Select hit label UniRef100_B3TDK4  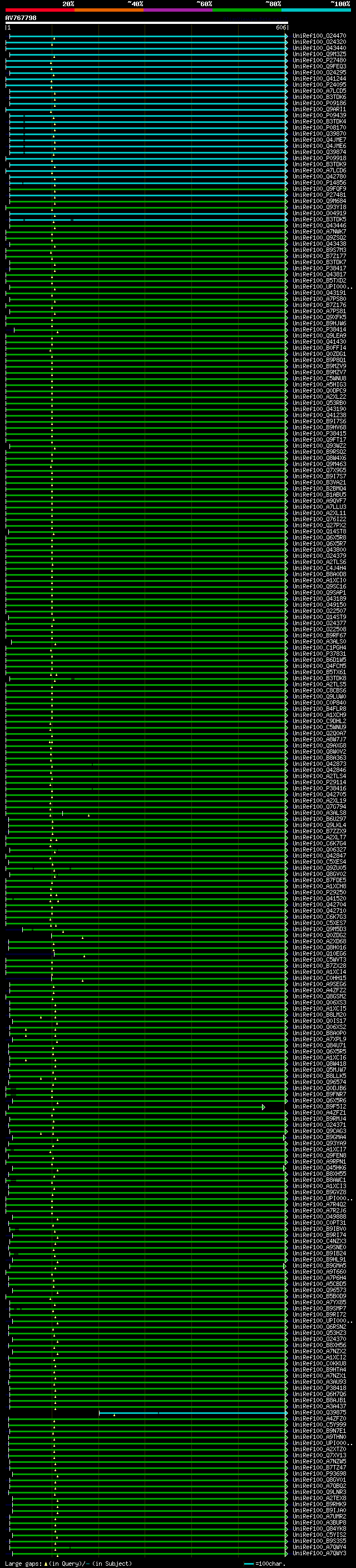pyautogui.click(x=319, y=122)
